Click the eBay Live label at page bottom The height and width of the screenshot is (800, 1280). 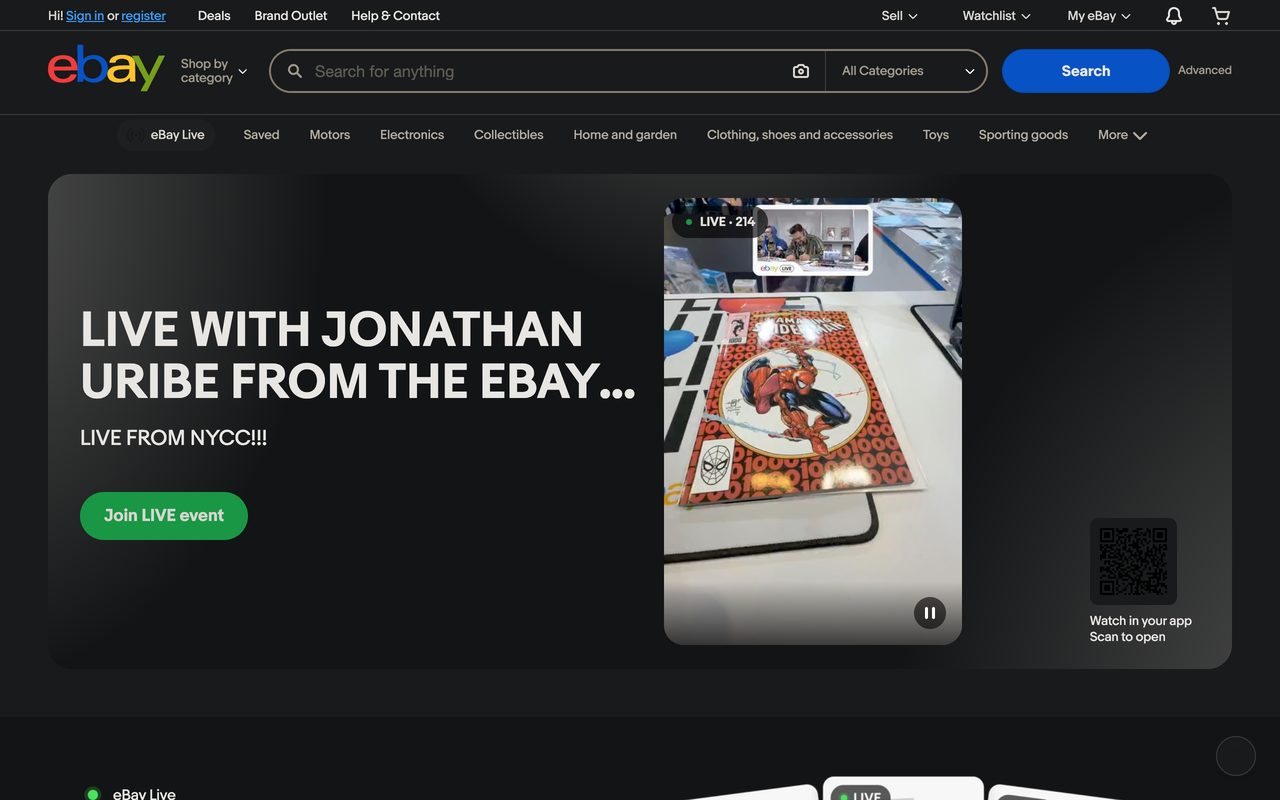144,794
